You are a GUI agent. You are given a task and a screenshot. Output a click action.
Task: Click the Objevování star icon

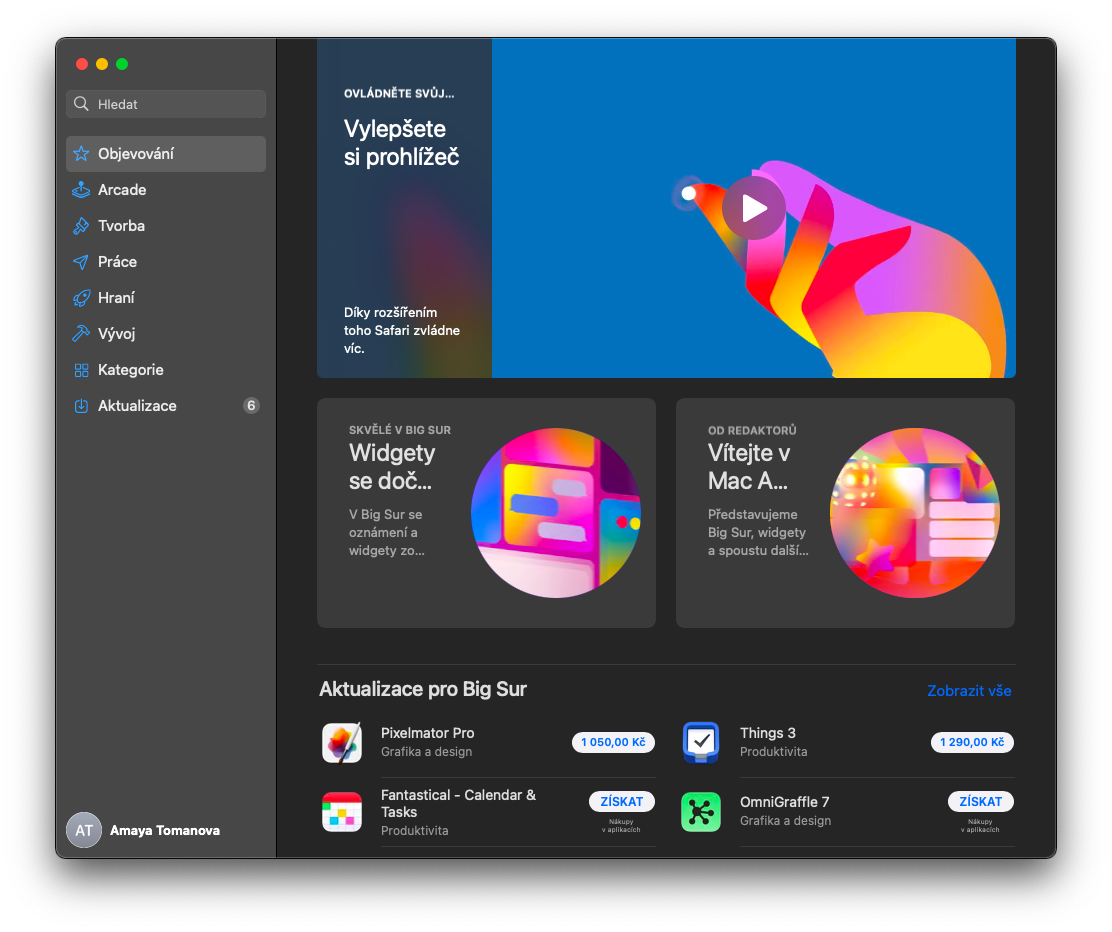coord(82,154)
